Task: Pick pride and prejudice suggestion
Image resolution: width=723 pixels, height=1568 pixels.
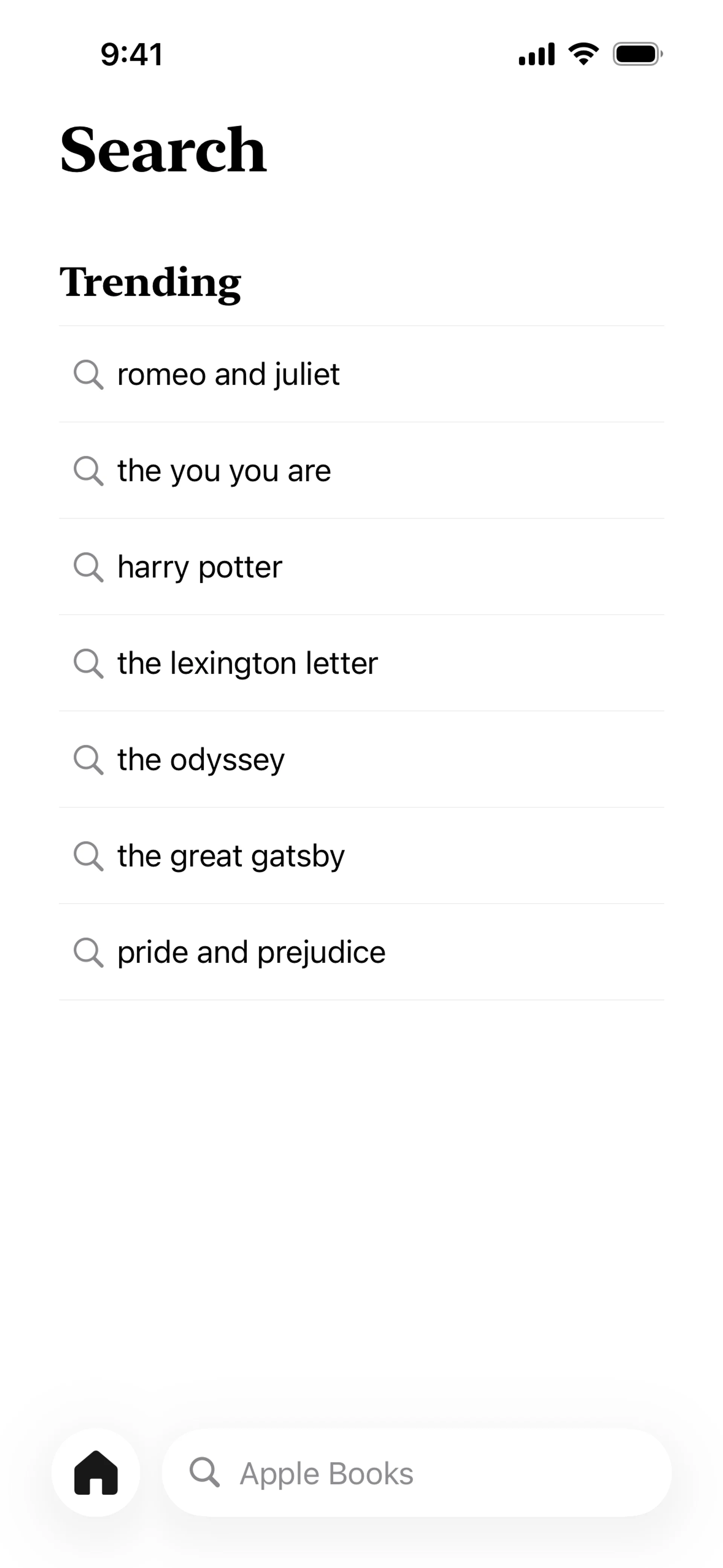Action: pos(251,953)
